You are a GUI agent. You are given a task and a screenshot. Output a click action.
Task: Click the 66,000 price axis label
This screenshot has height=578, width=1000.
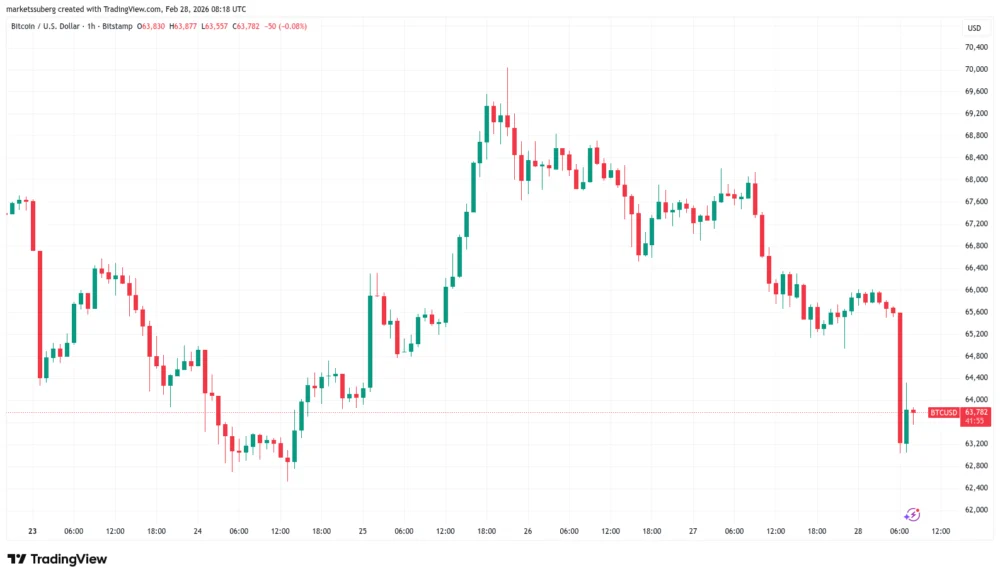coord(977,289)
